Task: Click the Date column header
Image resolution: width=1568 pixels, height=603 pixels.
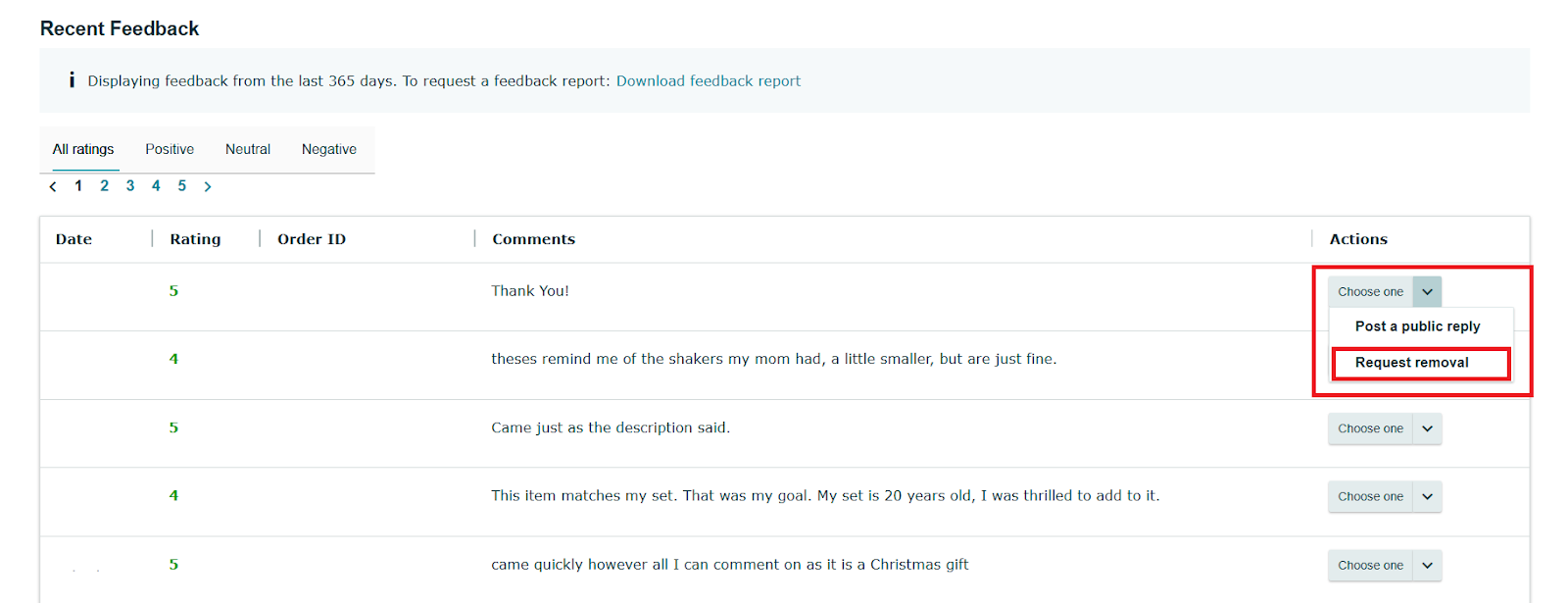Action: [73, 239]
